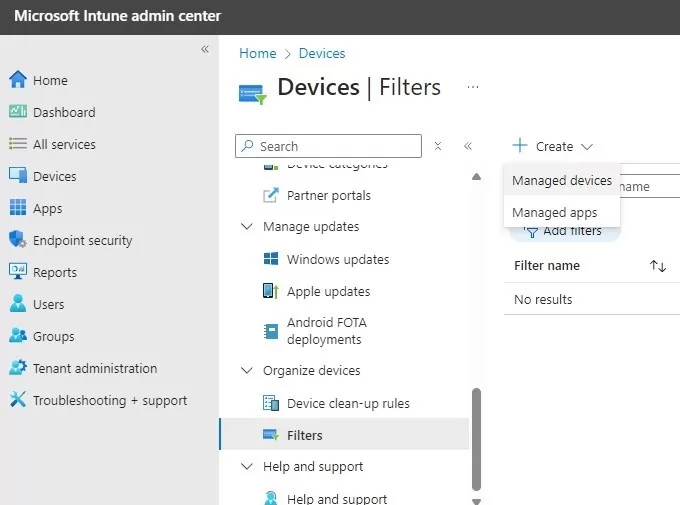Click the Partner portals external link icon
This screenshot has width=680, height=505.
coord(271,195)
